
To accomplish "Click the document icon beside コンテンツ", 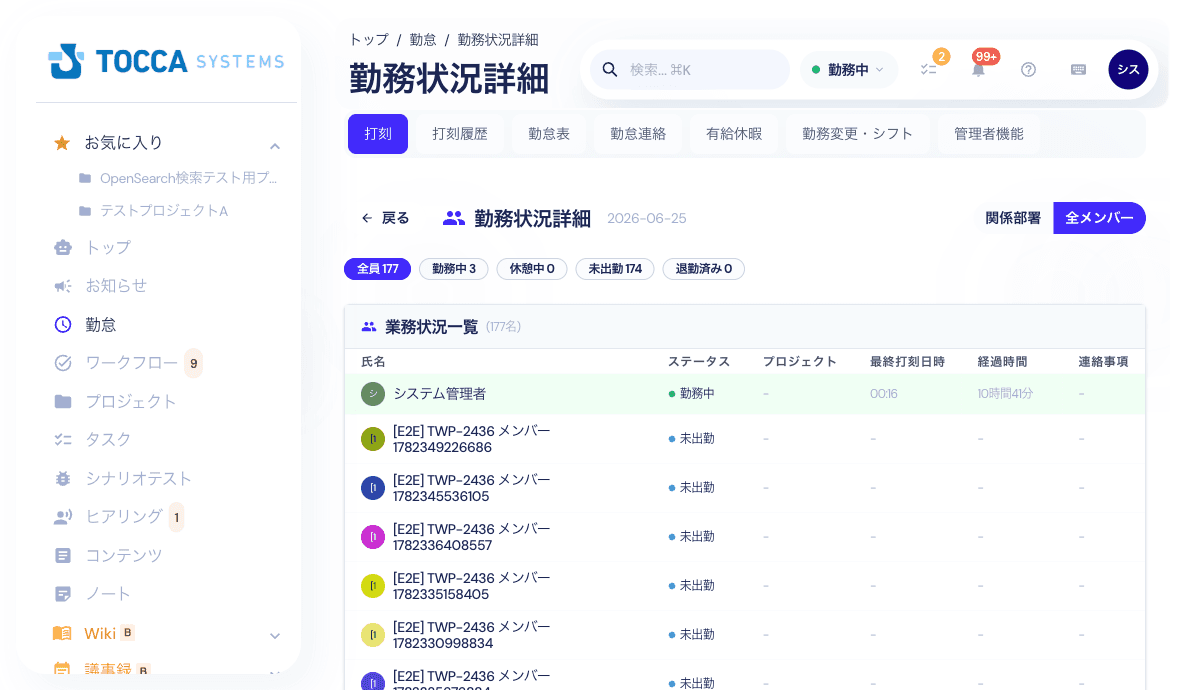I will (63, 555).
